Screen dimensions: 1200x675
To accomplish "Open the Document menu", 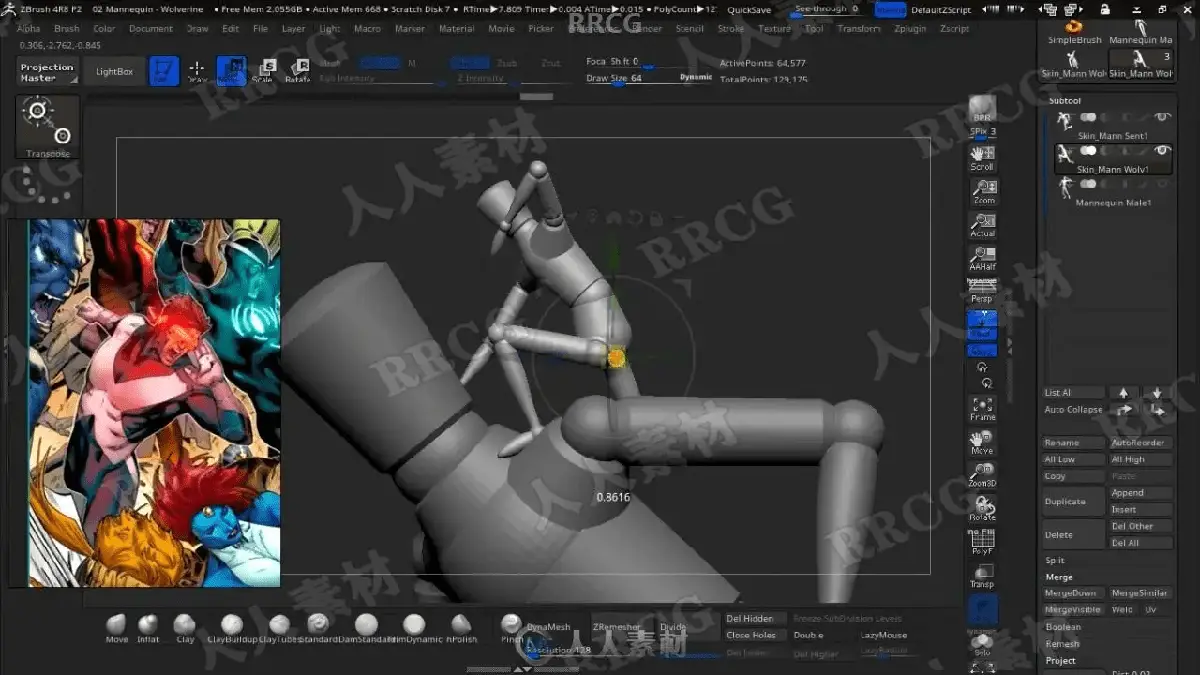I will (151, 29).
